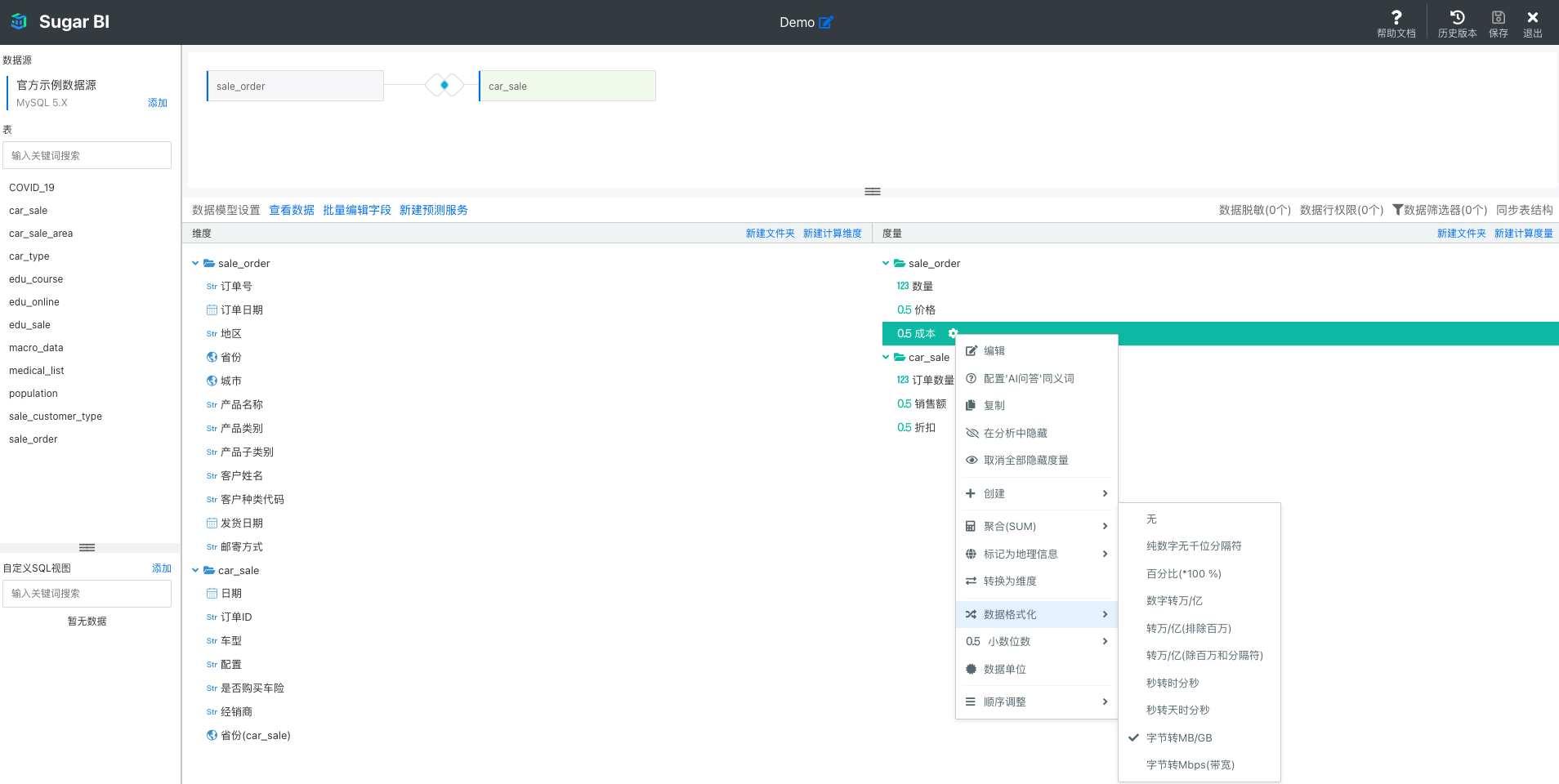
Task: Click the table keyword search field
Action: pyautogui.click(x=87, y=155)
